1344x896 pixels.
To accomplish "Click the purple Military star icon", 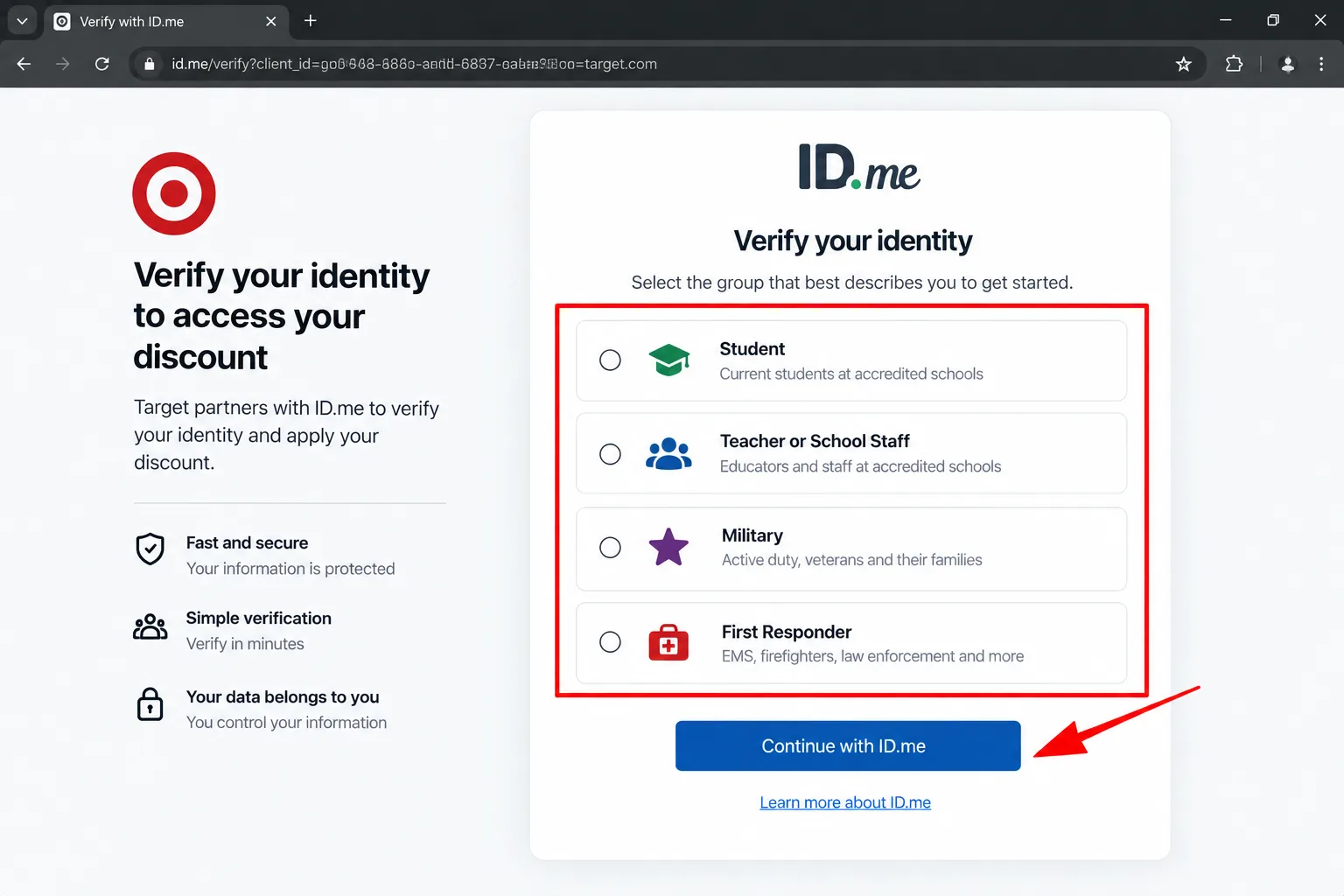I will pos(668,547).
